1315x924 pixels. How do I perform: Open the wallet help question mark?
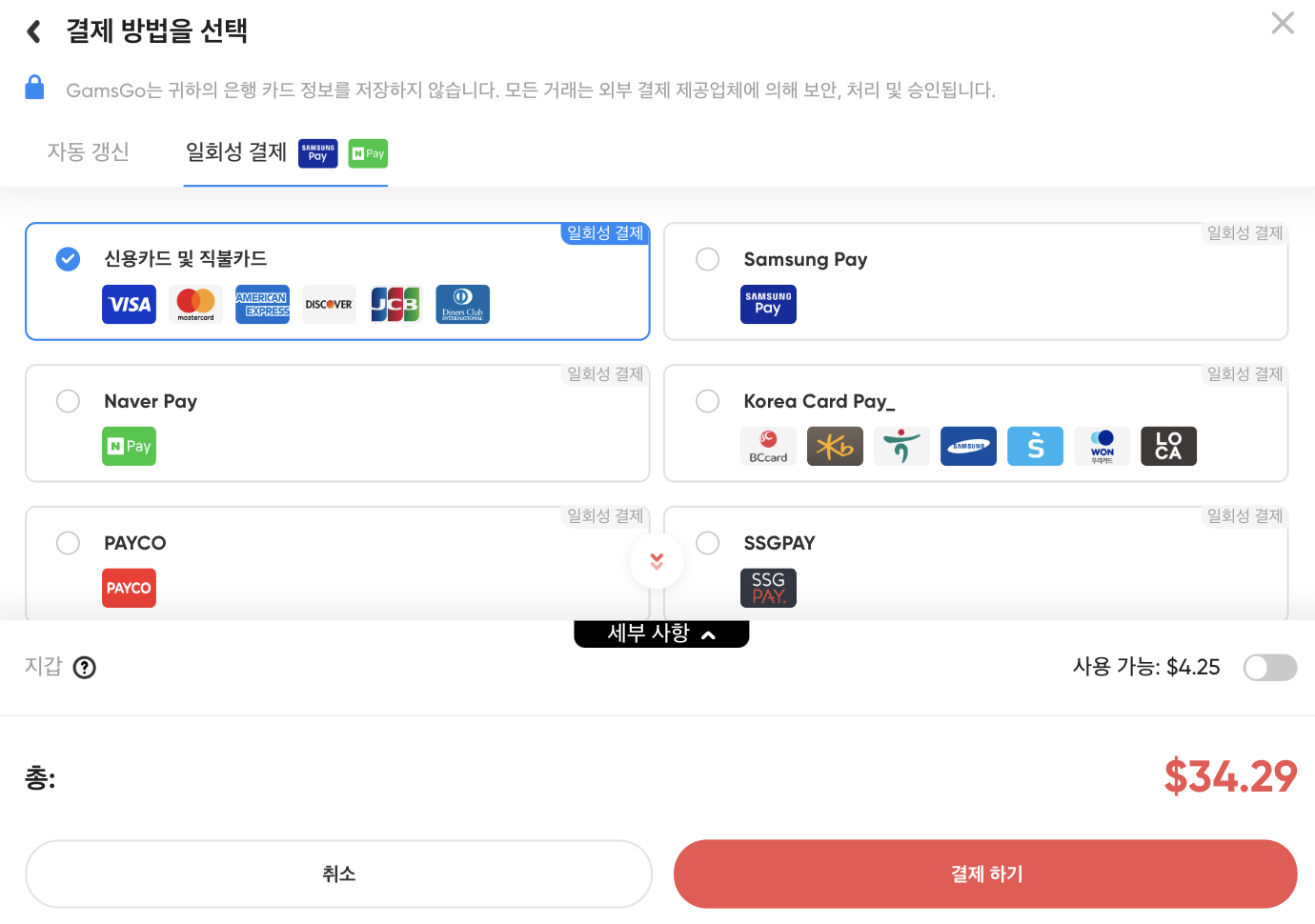[x=85, y=668]
